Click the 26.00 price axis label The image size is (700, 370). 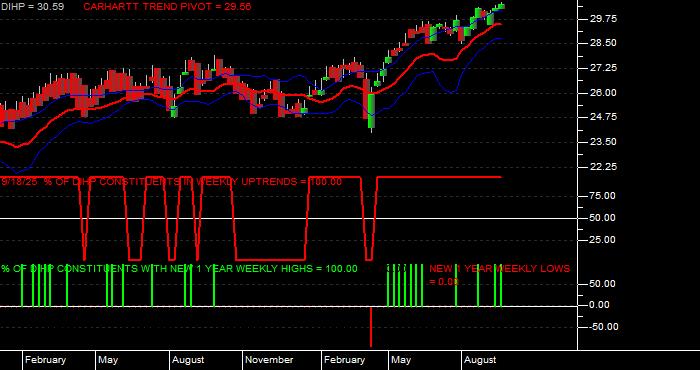pyautogui.click(x=603, y=93)
